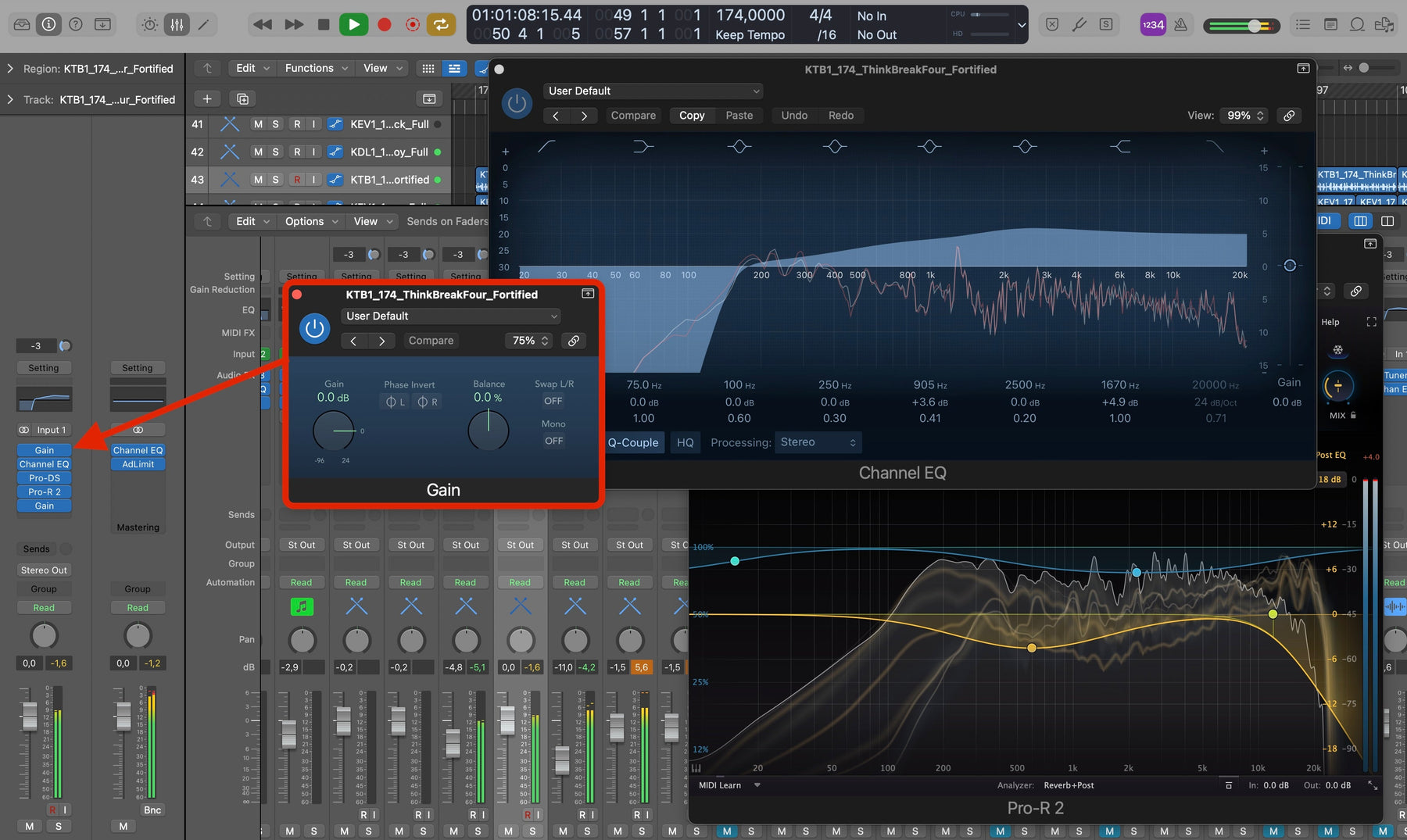The width and height of the screenshot is (1407, 840).
Task: Click Channel EQ Paste button
Action: click(x=739, y=116)
